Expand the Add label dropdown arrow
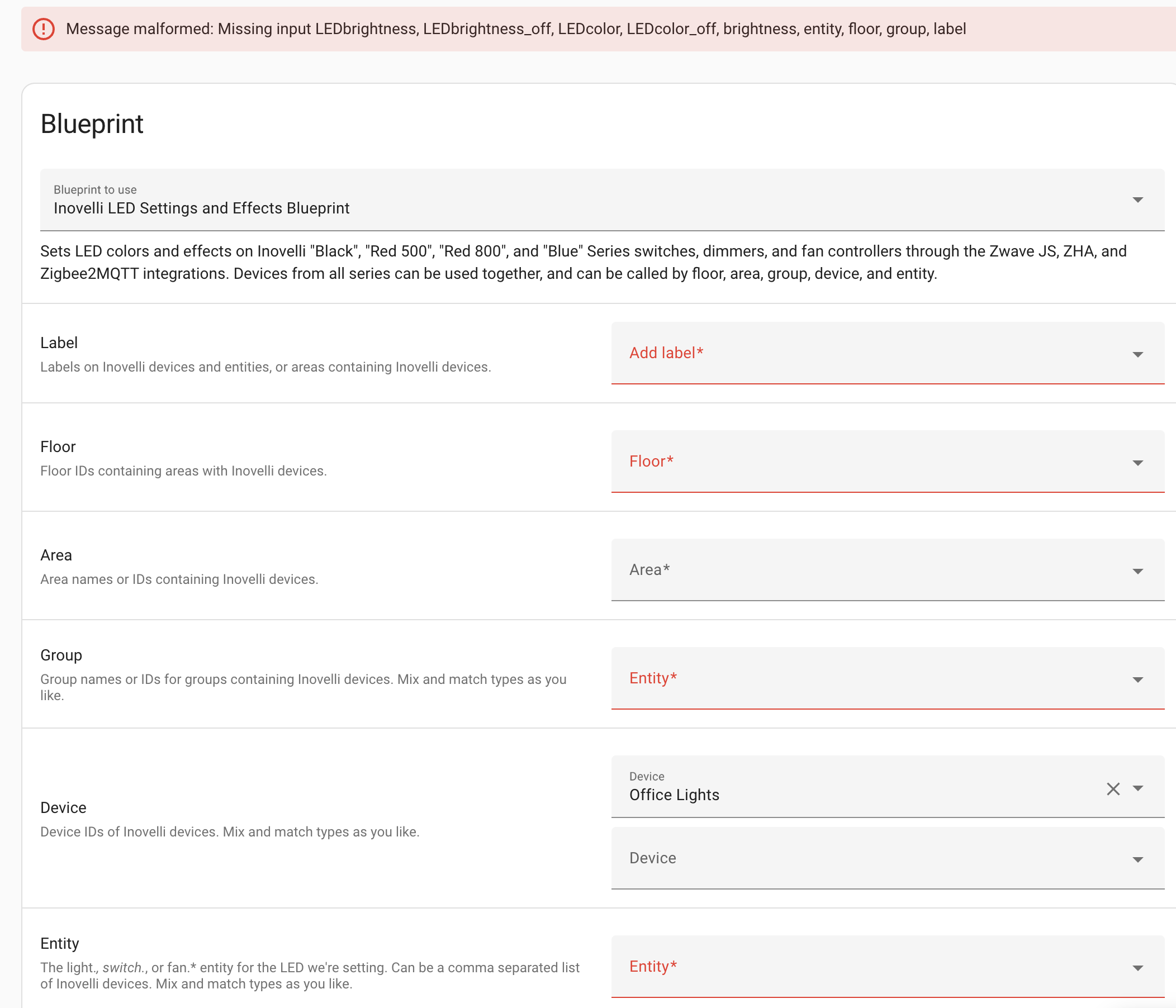Screen dimensions: 1176x1008 [x=1137, y=354]
